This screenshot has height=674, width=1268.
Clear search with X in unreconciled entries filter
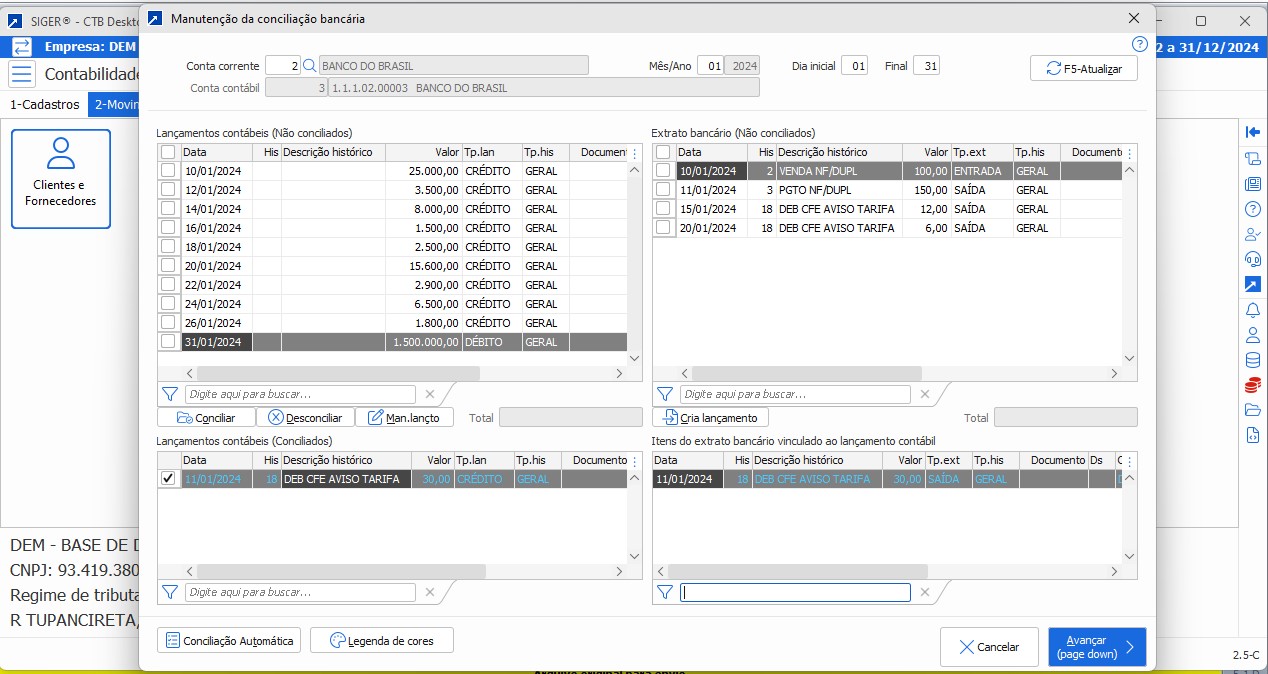point(430,394)
